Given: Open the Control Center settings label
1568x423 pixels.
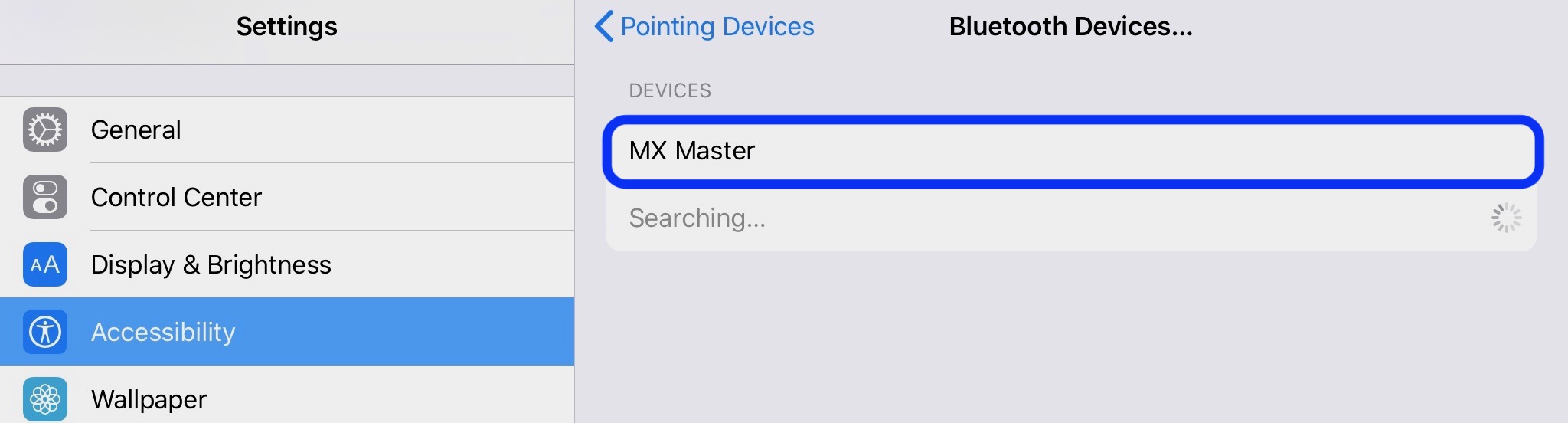Looking at the screenshot, I should (176, 197).
